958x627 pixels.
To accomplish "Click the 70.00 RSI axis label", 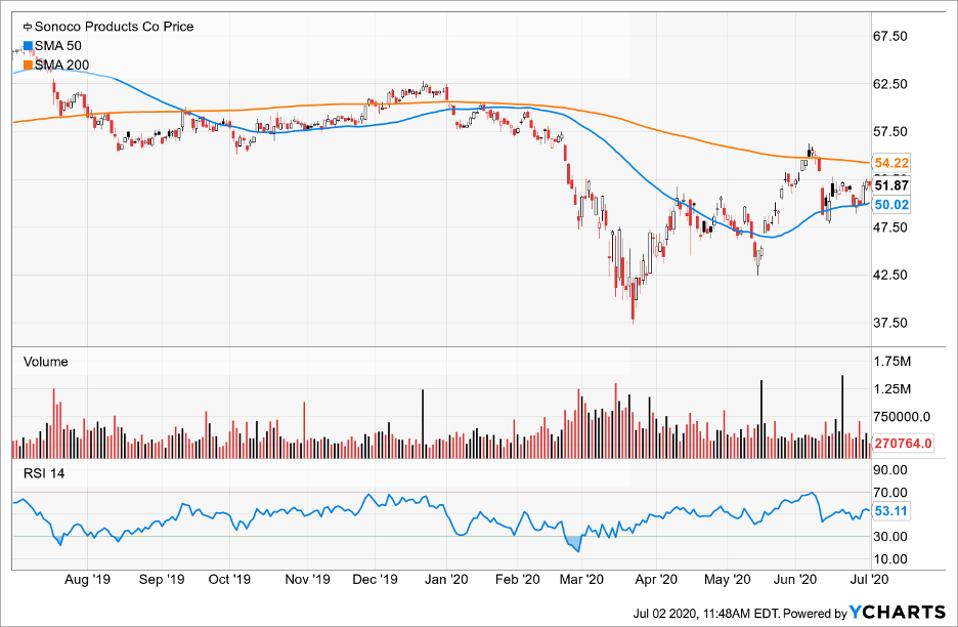I will click(890, 493).
